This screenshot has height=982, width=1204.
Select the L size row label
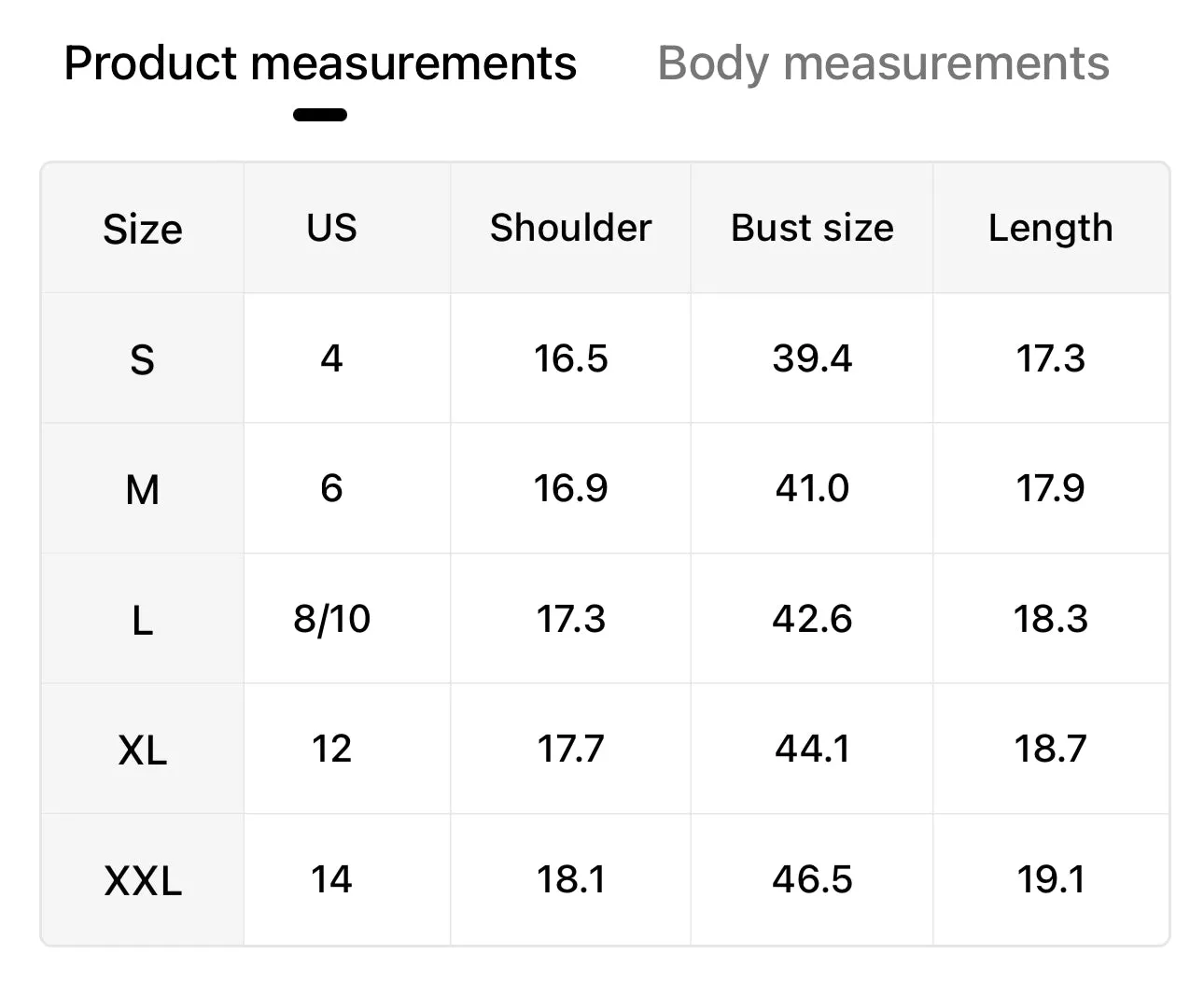pos(143,619)
